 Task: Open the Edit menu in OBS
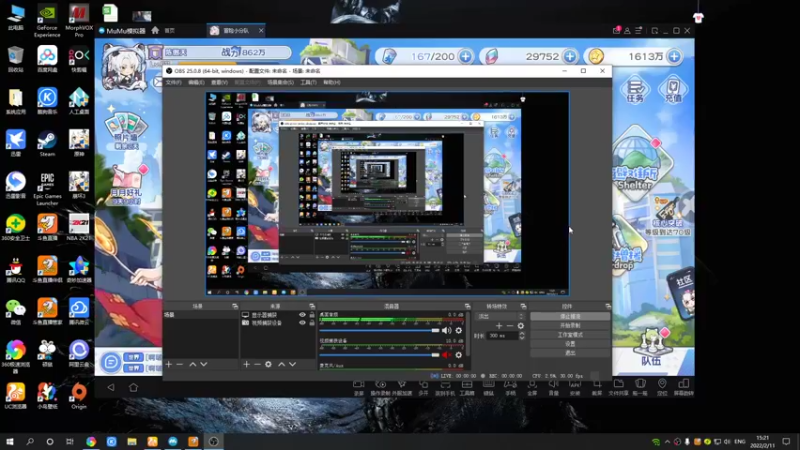(196, 82)
